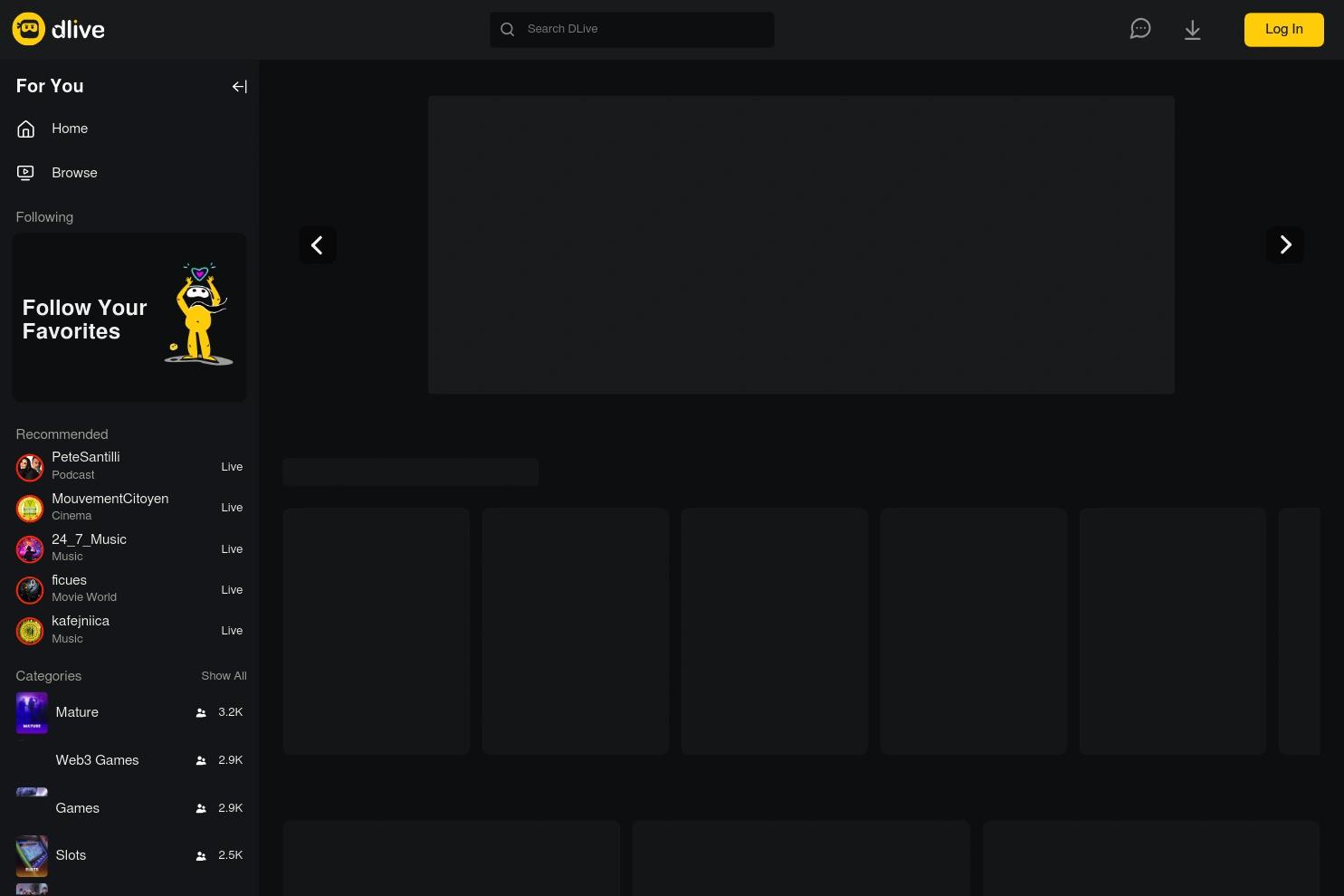Click Show All next to Categories
This screenshot has height=896, width=1344.
(x=224, y=675)
